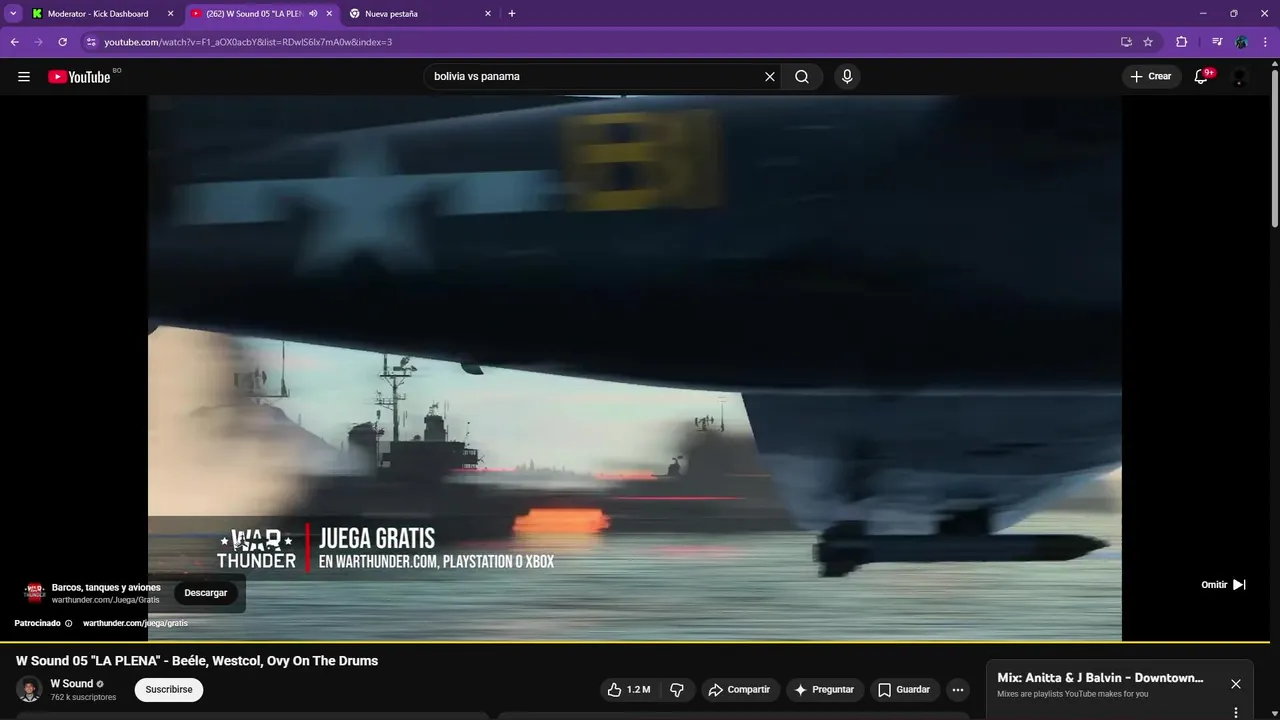Screen dimensions: 1280x720
Task: Click the Mix: Anitta & J Balvin title
Action: 1100,678
